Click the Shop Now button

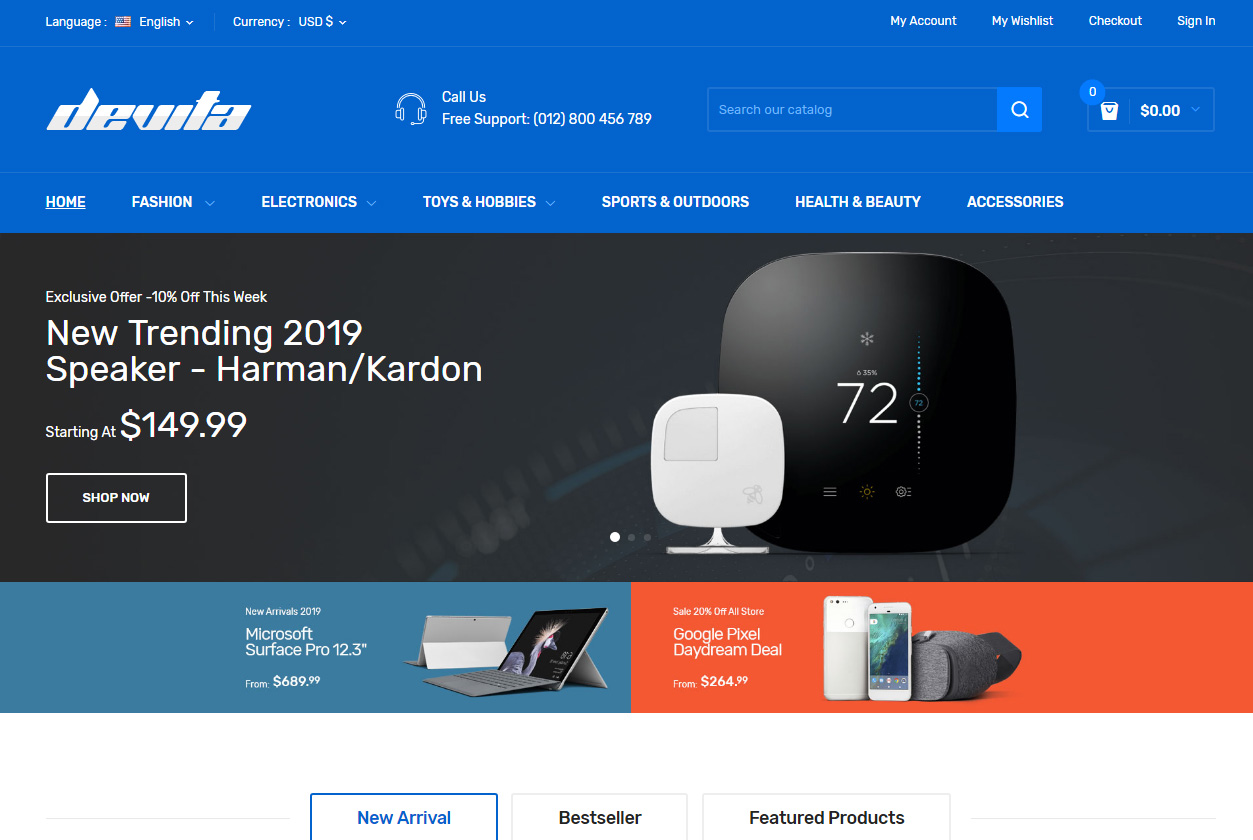pyautogui.click(x=116, y=498)
